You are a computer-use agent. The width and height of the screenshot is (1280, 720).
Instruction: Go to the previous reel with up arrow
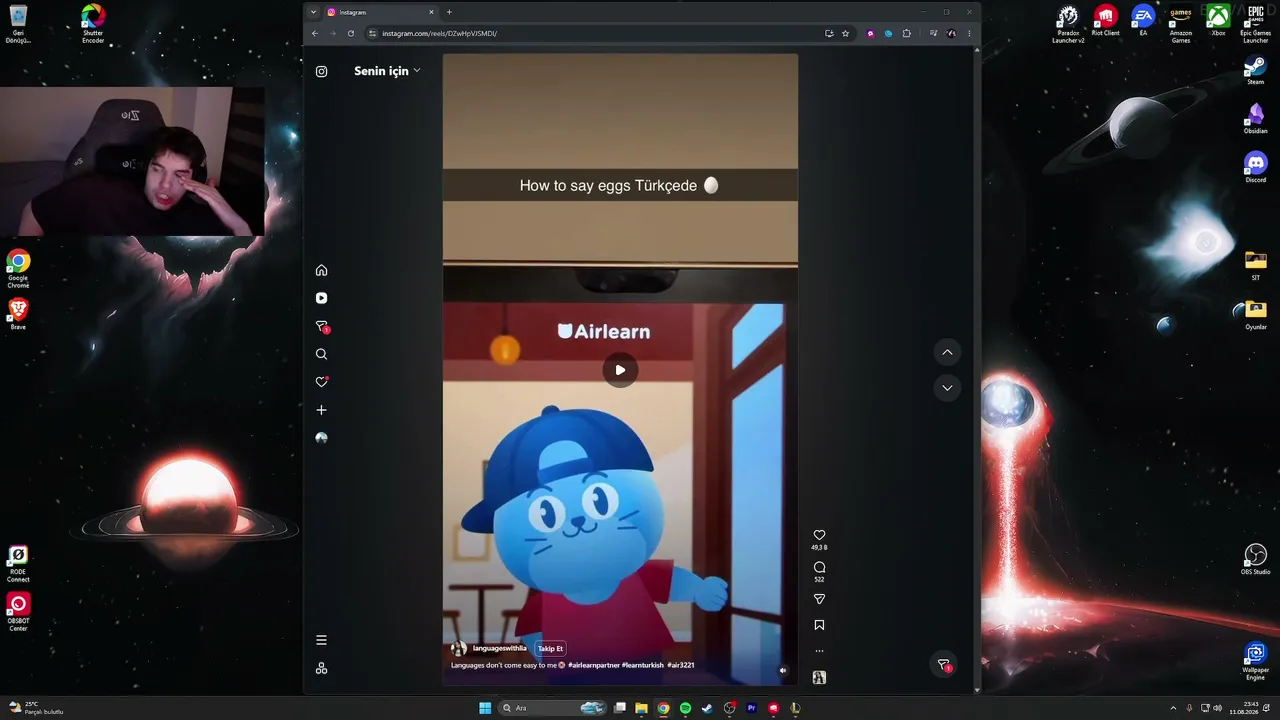947,352
